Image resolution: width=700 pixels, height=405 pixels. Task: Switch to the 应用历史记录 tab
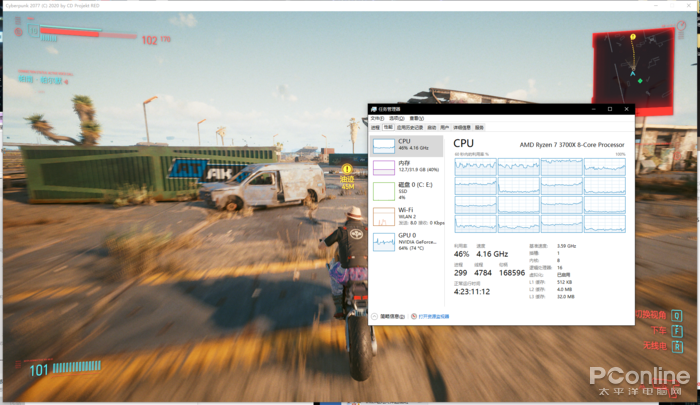(x=410, y=128)
